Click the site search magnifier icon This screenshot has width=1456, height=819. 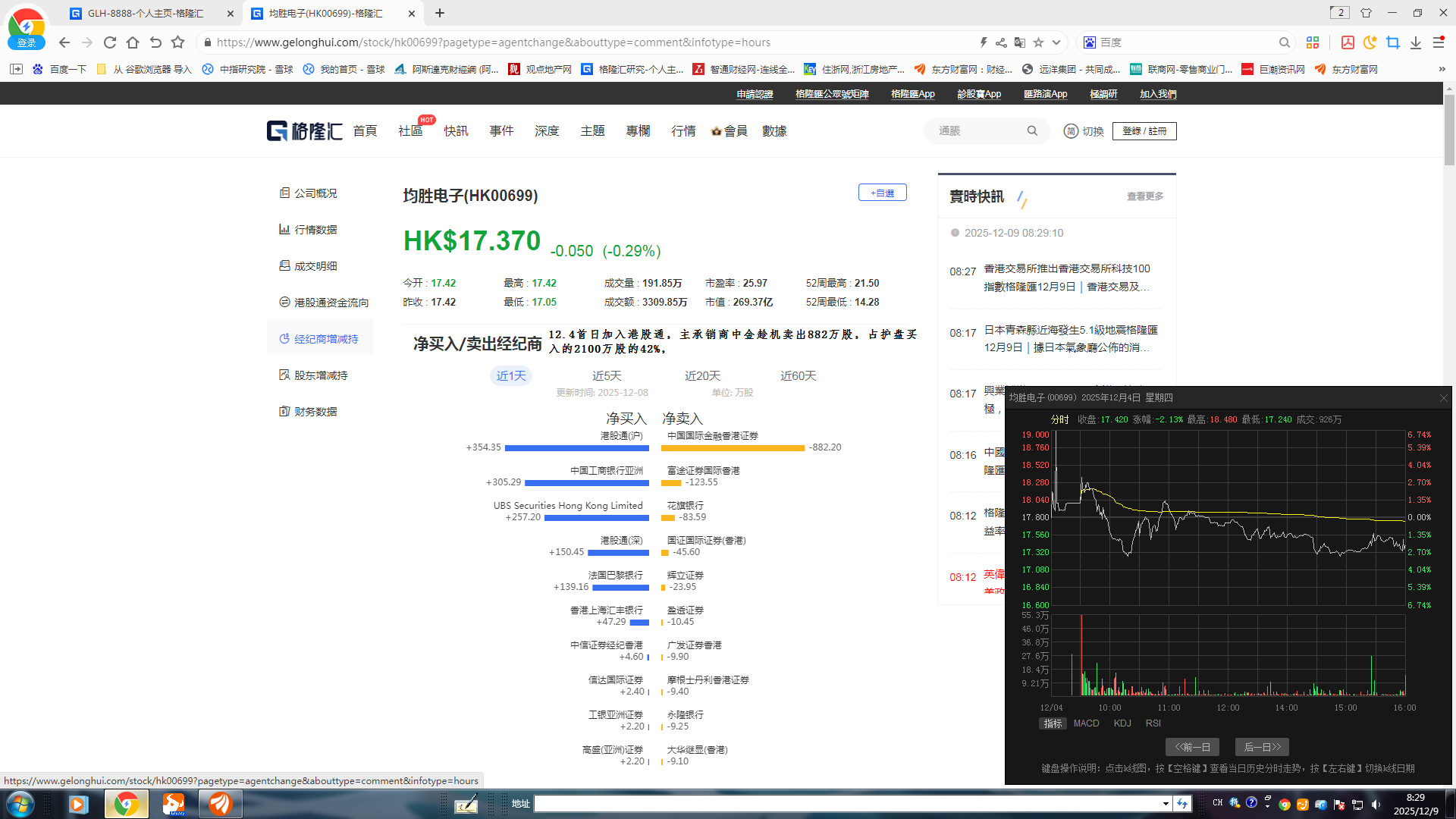pyautogui.click(x=1032, y=131)
